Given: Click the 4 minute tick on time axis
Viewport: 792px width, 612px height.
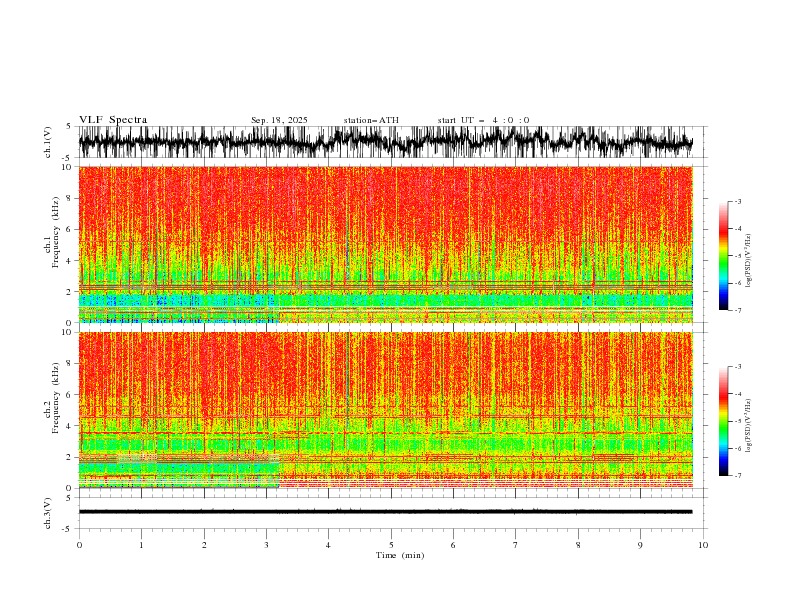Looking at the screenshot, I should pyautogui.click(x=329, y=545).
